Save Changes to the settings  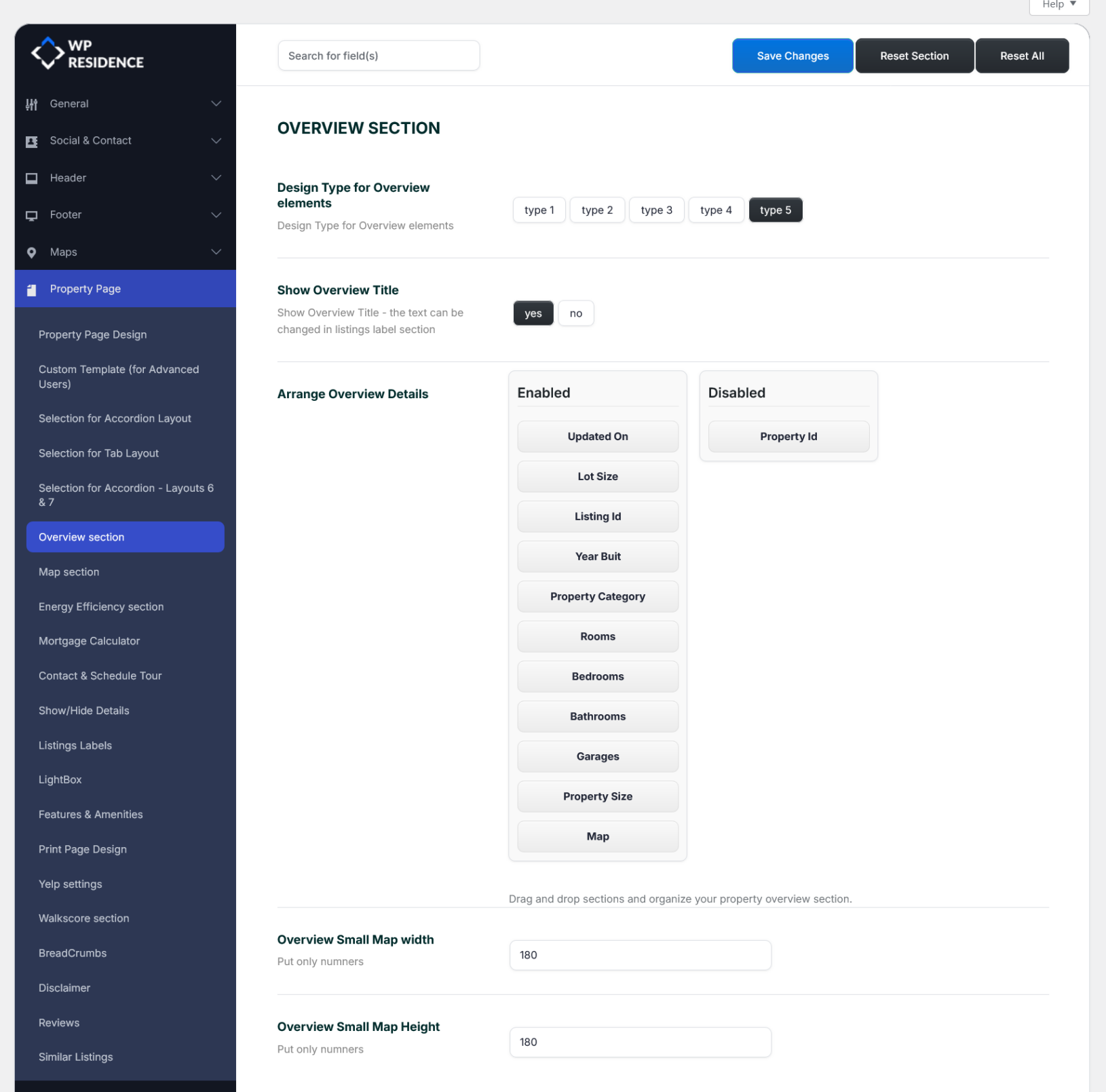tap(792, 56)
